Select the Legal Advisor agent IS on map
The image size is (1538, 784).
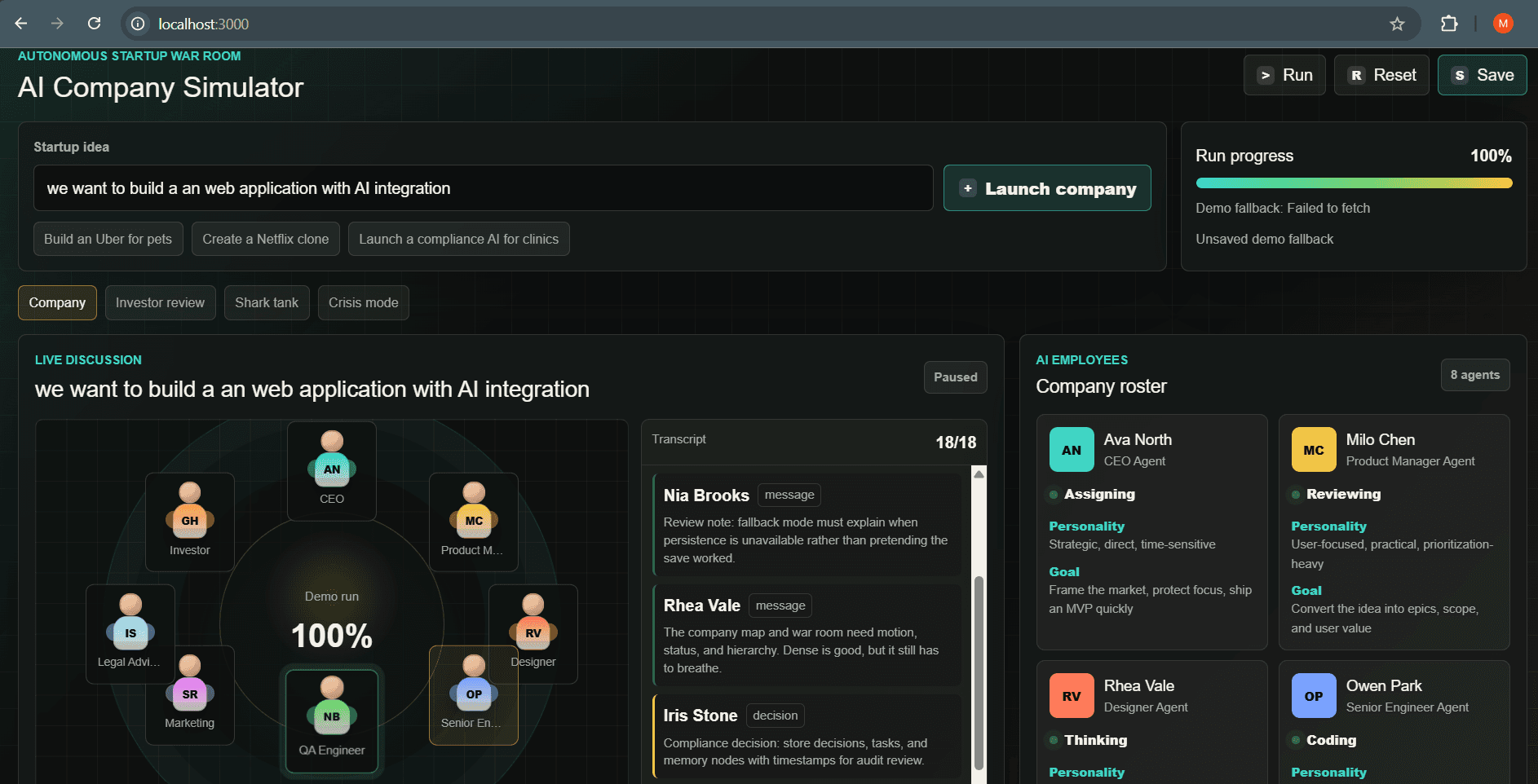130,633
